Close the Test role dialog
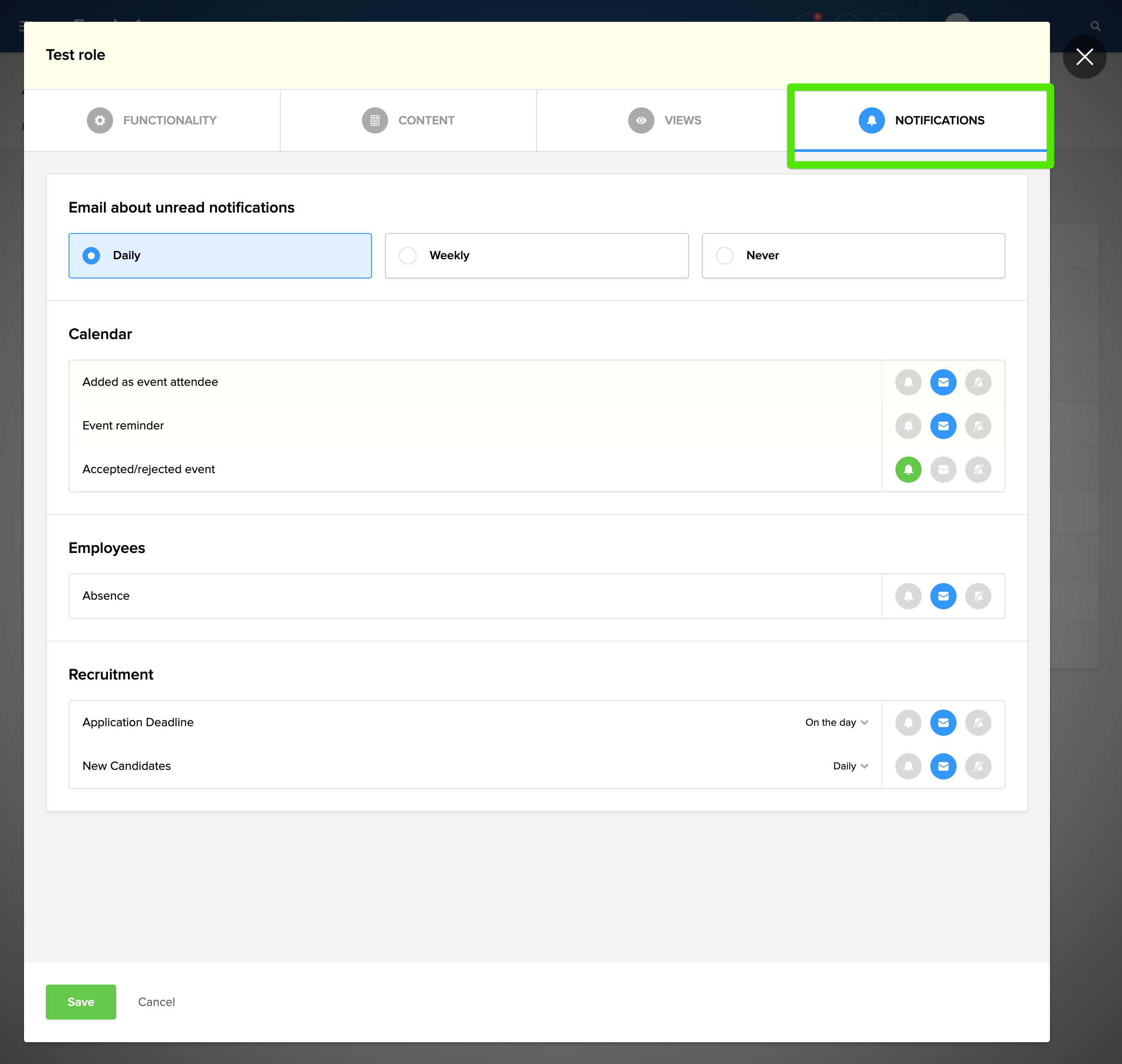1122x1064 pixels. click(1084, 57)
